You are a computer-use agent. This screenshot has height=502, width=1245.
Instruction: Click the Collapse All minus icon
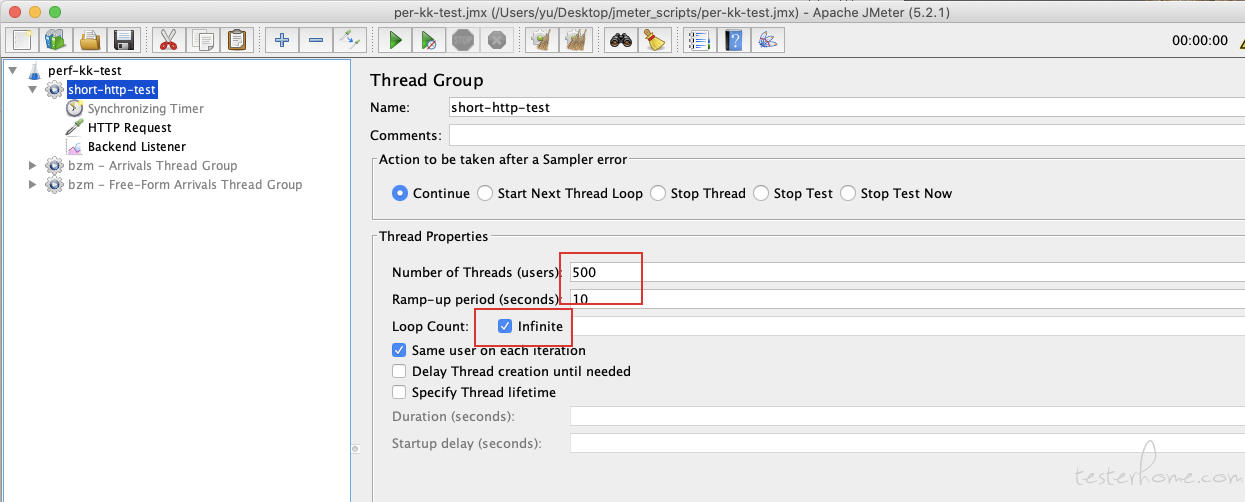tap(316, 40)
